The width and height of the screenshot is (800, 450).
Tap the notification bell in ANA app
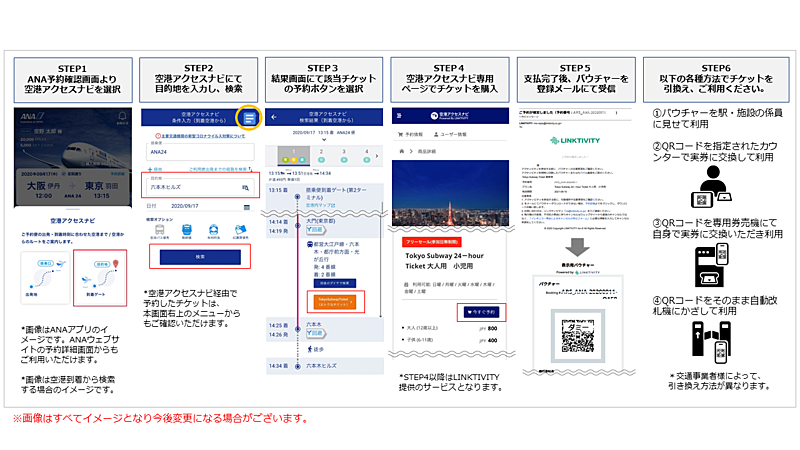coord(122,116)
